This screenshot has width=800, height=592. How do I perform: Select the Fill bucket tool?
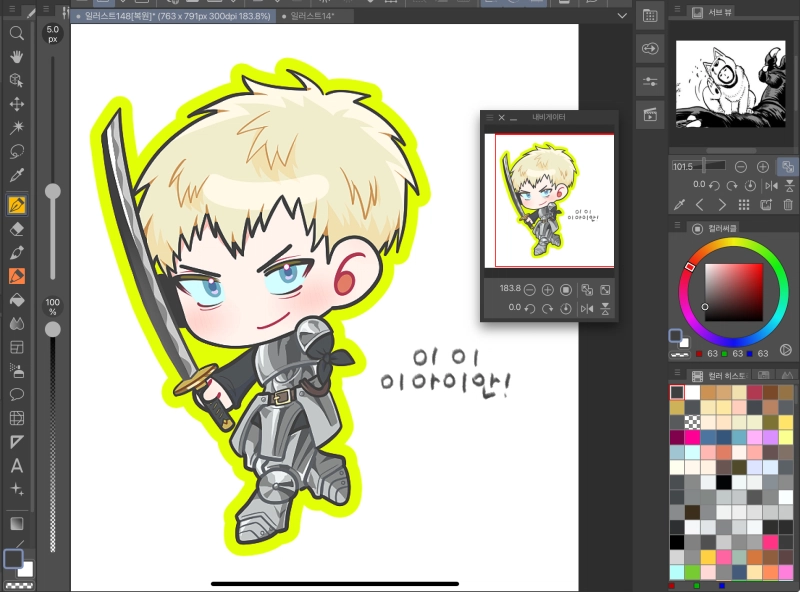[x=17, y=299]
